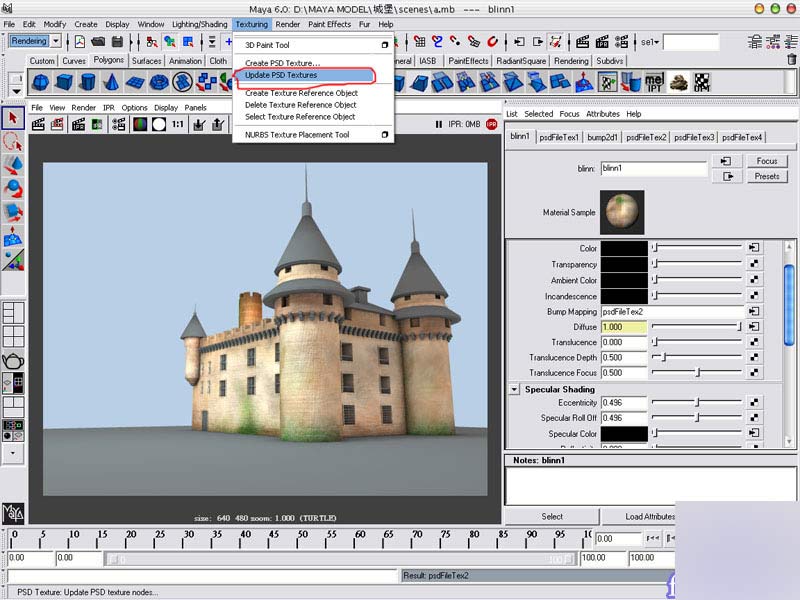Click the Eccentricity slider
Viewport: 800px width, 600px height.
(x=696, y=403)
